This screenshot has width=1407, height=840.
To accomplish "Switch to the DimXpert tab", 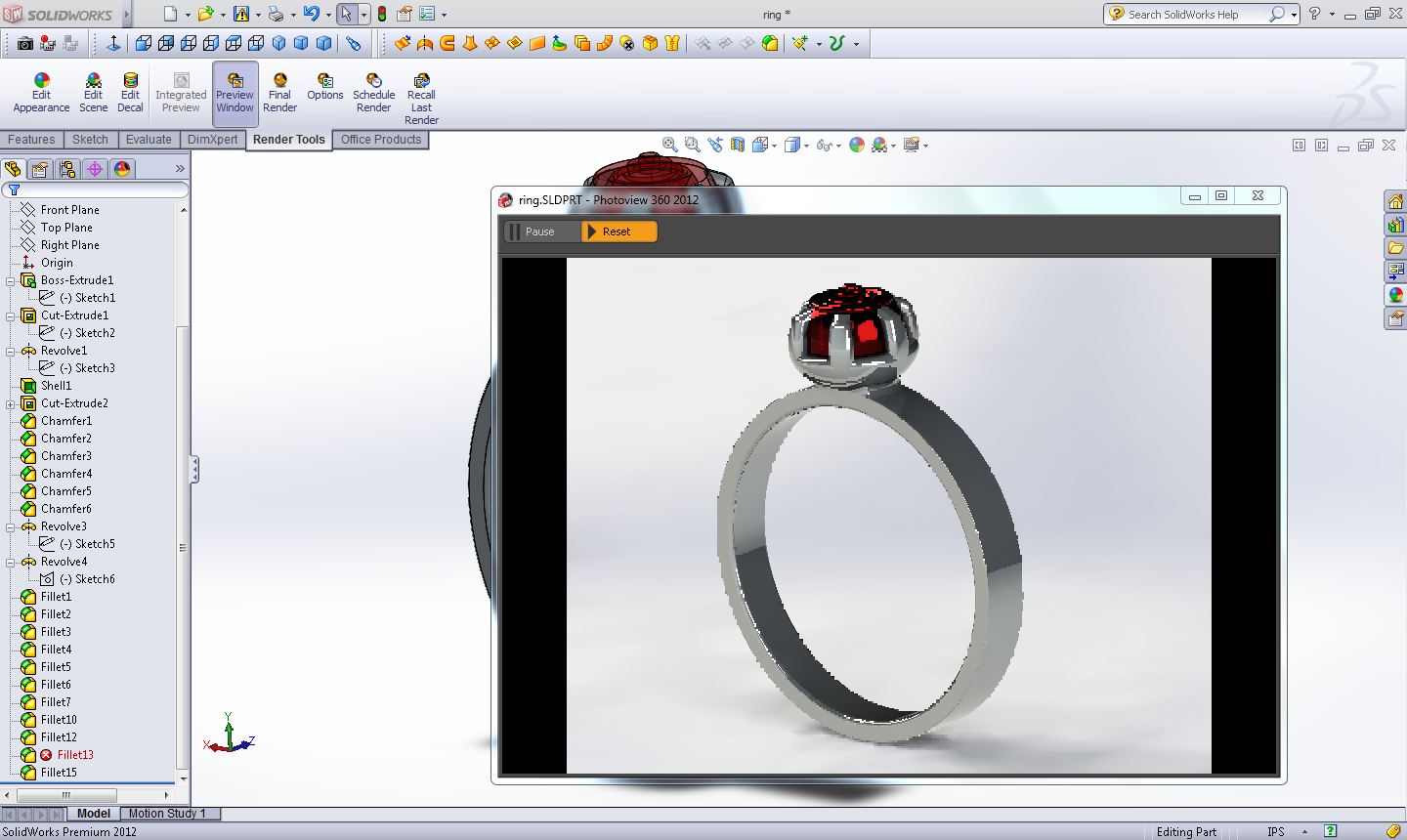I will pos(212,140).
